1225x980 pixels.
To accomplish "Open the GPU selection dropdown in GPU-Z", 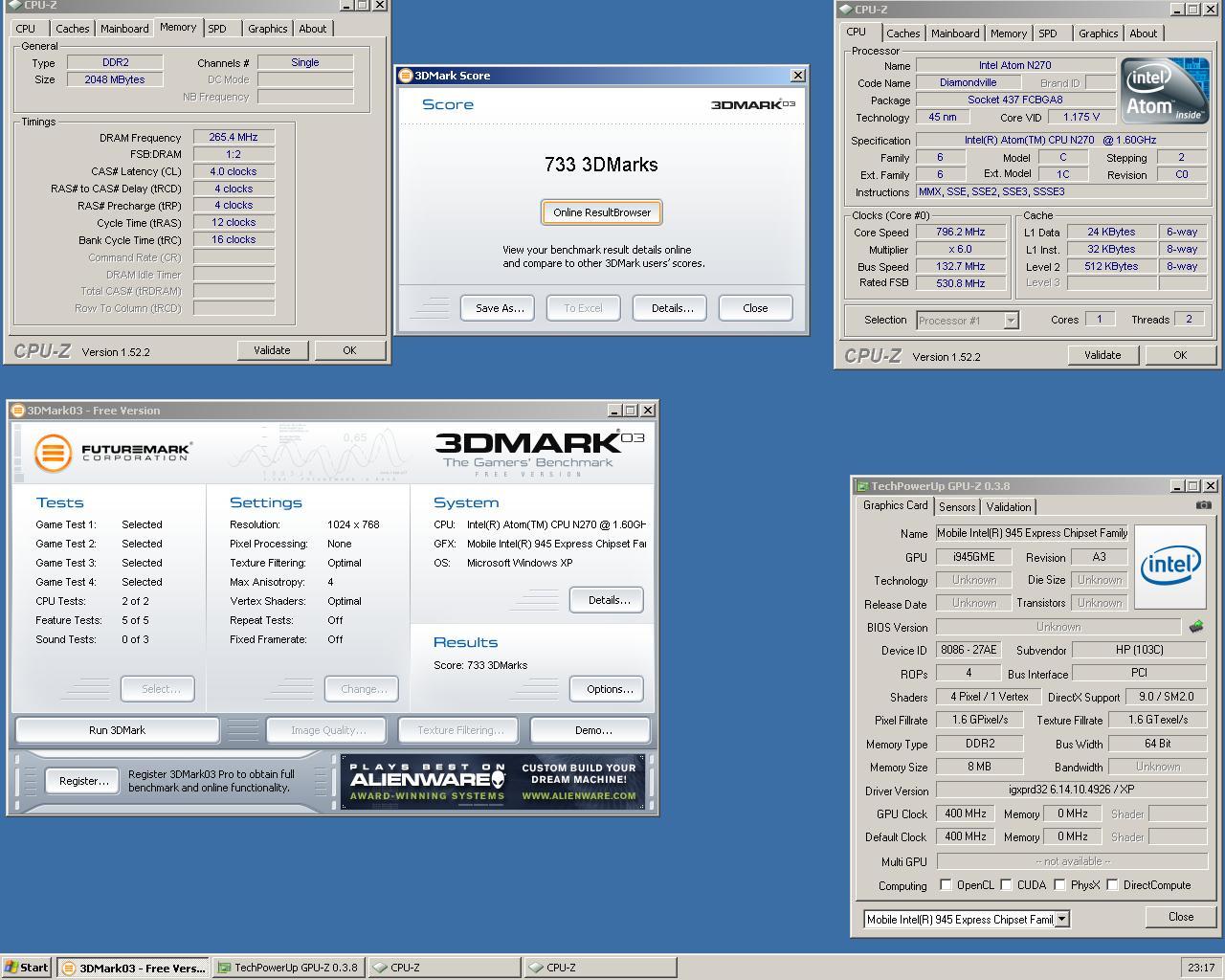I will coord(1061,920).
